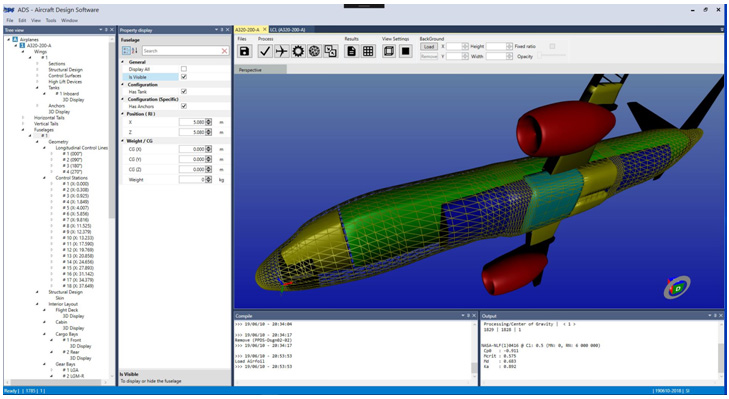Expand the Horizontal Tails tree node
729x399 pixels.
(x=23, y=118)
